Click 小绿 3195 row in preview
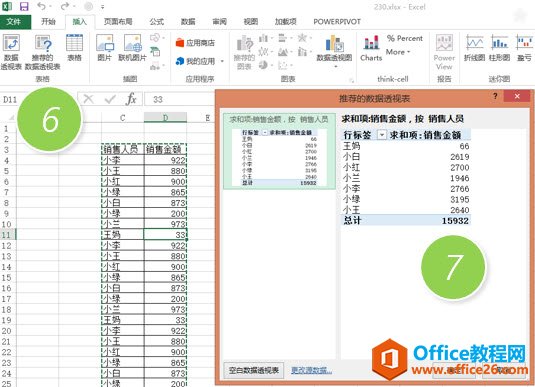The width and height of the screenshot is (535, 387). [406, 199]
